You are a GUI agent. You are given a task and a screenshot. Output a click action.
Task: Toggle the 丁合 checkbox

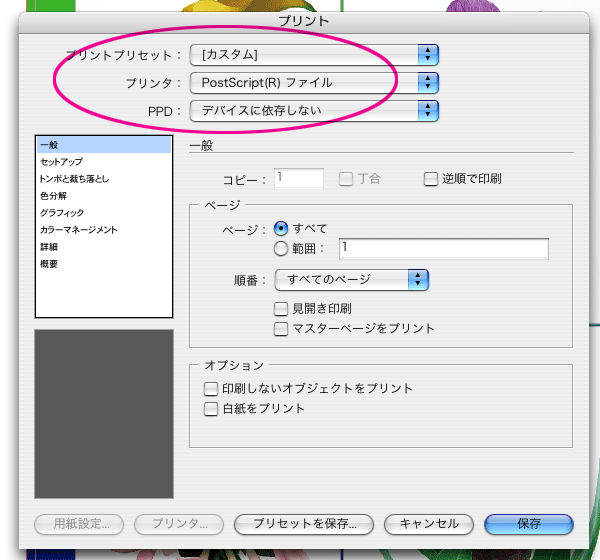point(346,179)
